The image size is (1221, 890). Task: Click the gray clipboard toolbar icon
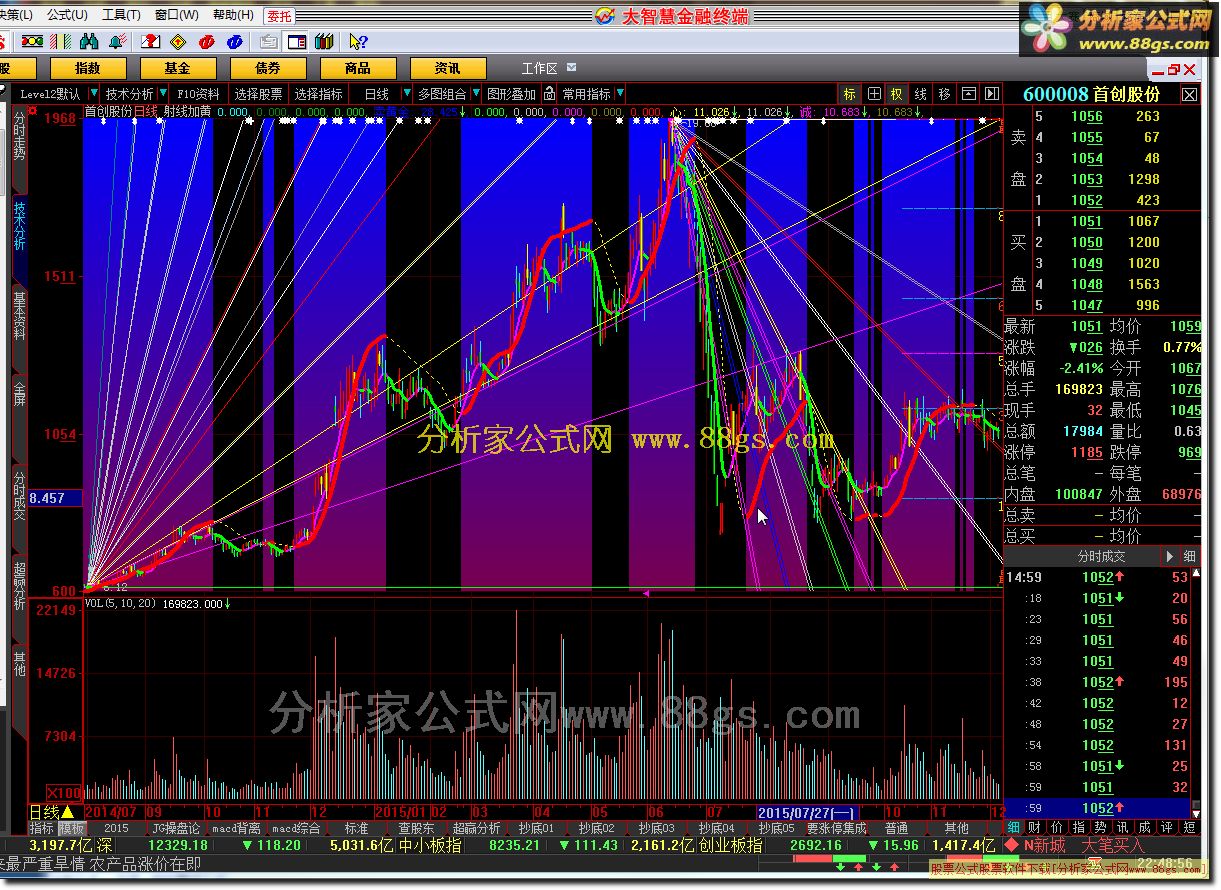[x=268, y=41]
